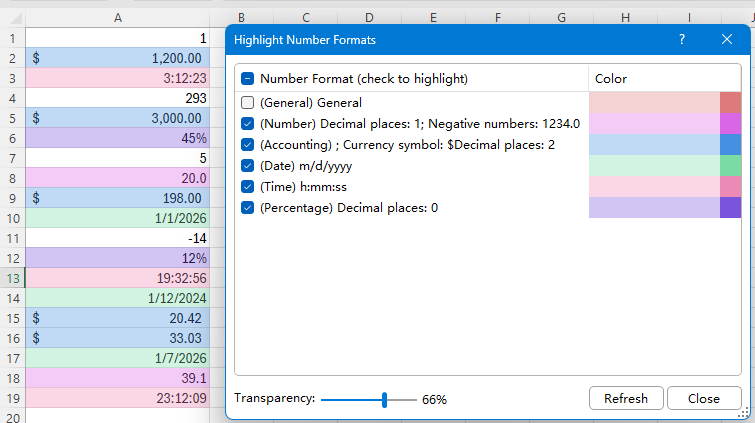Select the cell showing 1/12/2024
This screenshot has width=755, height=423.
(117, 298)
